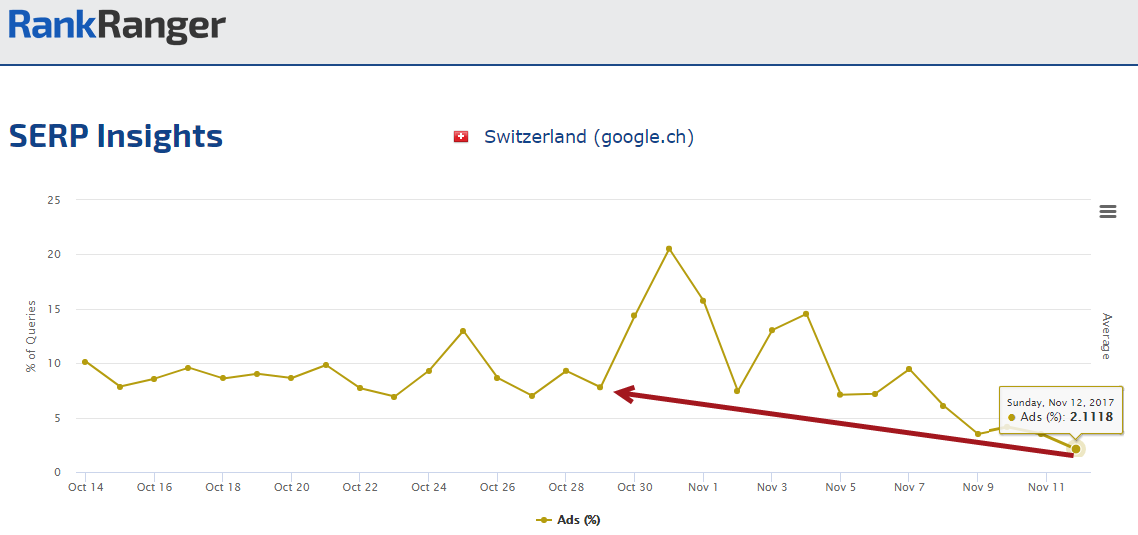This screenshot has width=1138, height=535.
Task: Click the Switzerland (google.ch) label
Action: (588, 137)
